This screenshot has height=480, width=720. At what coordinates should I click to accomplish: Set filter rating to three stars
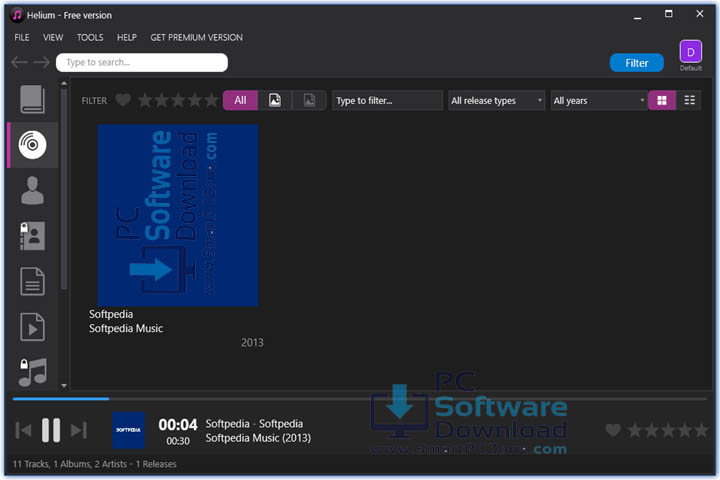coord(178,100)
